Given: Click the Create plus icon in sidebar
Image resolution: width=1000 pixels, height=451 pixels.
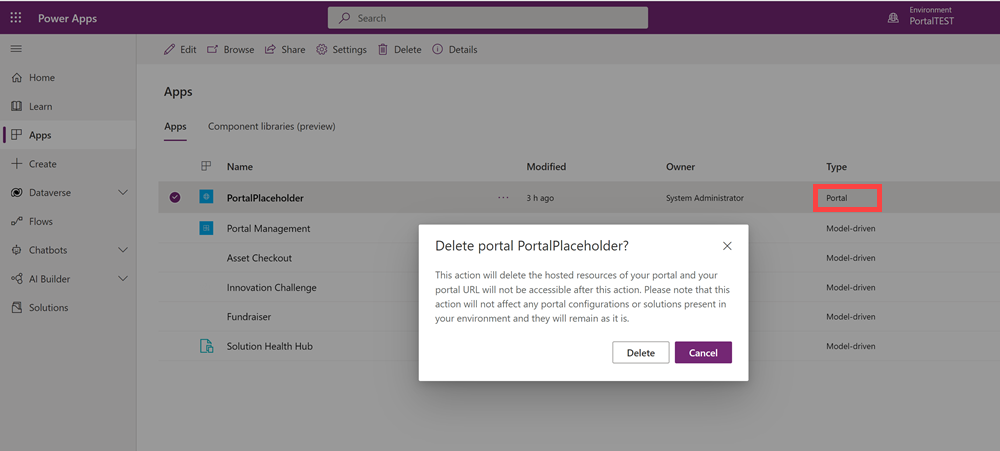Looking at the screenshot, I should (17, 163).
